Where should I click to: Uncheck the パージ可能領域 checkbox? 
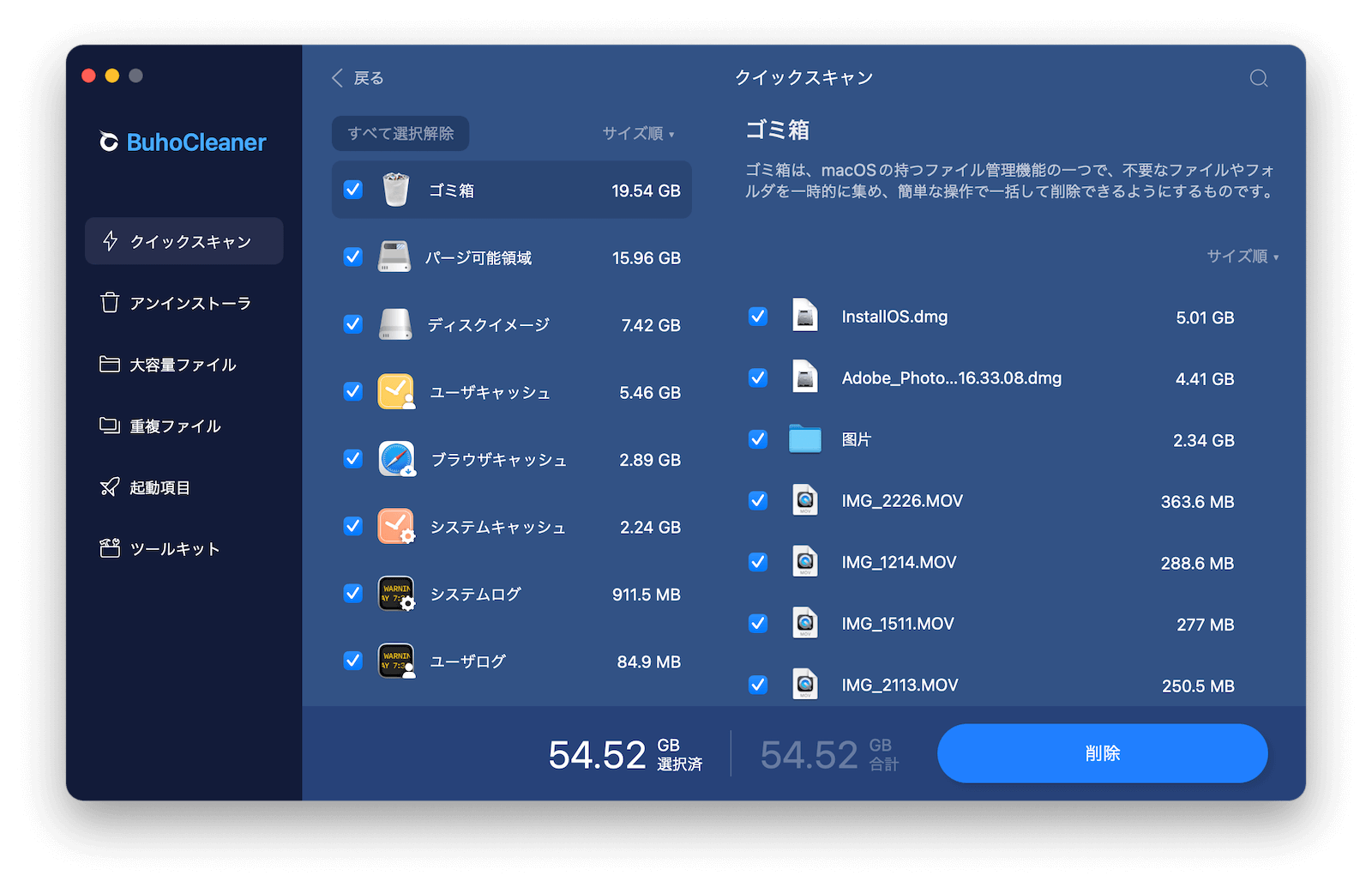coord(353,257)
